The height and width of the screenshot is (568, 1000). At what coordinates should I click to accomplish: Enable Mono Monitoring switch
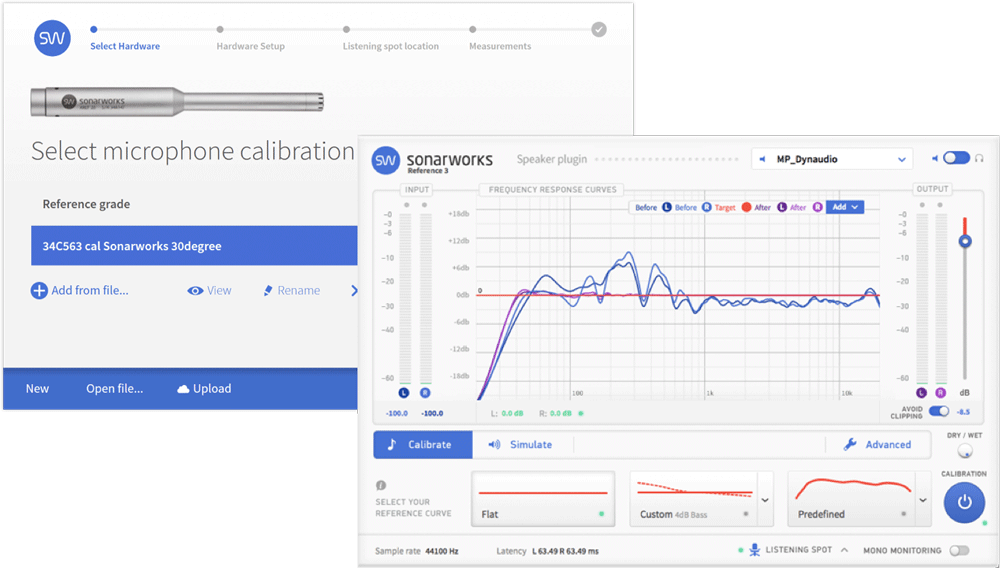tap(959, 550)
